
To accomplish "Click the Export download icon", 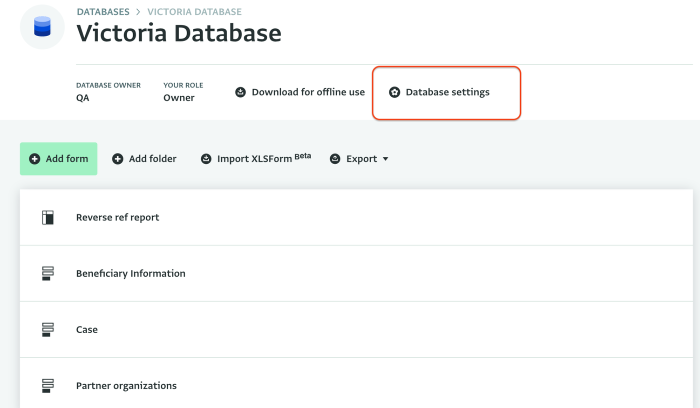I will pyautogui.click(x=335, y=159).
